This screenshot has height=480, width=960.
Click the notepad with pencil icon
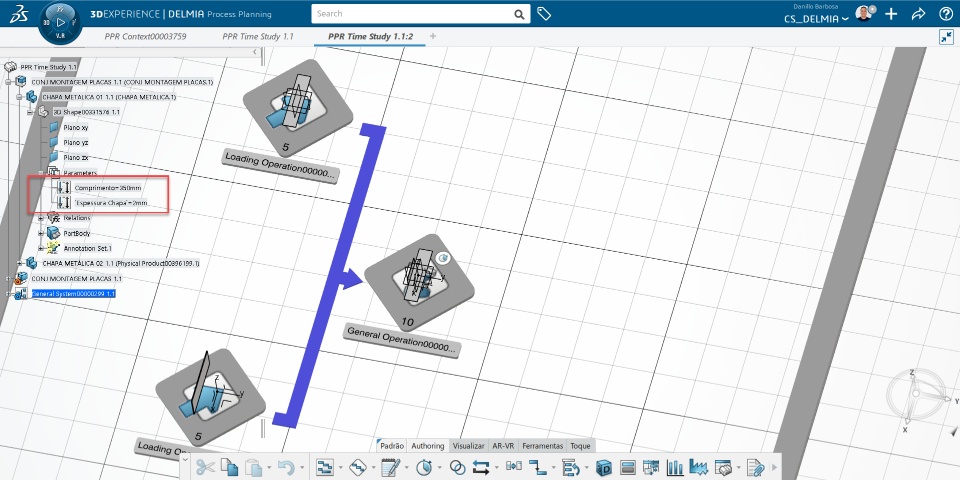coord(390,468)
